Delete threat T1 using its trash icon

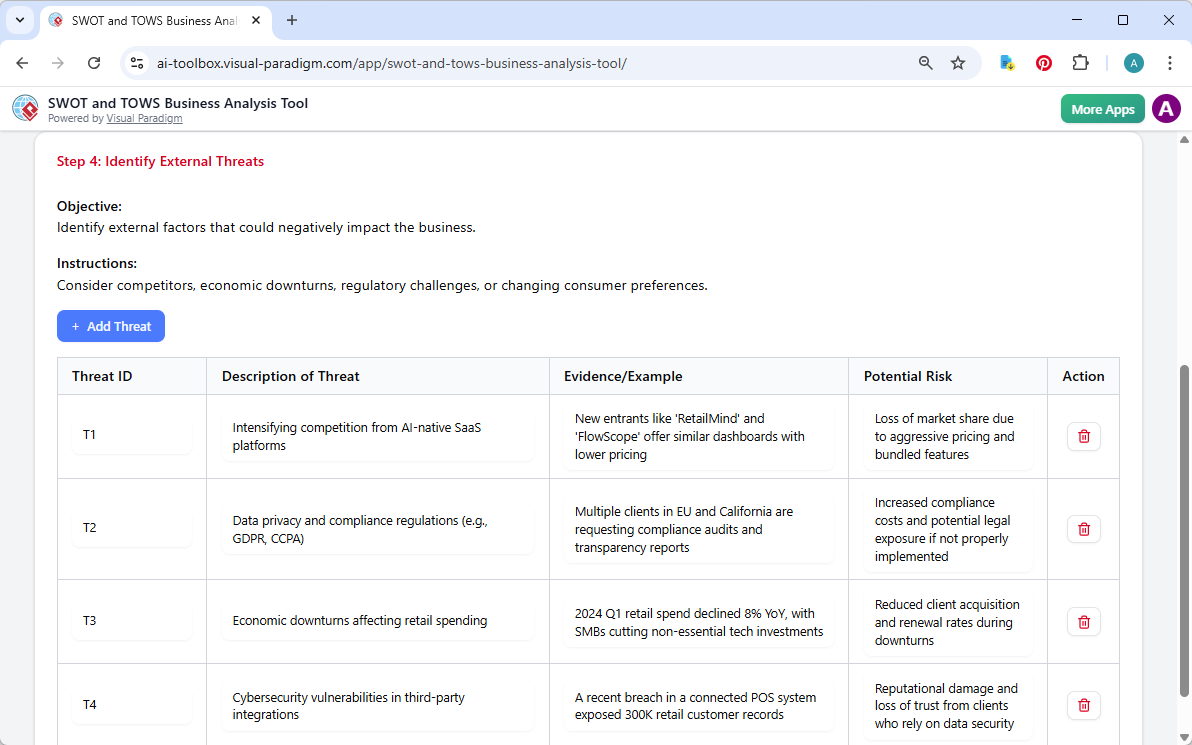pos(1083,436)
